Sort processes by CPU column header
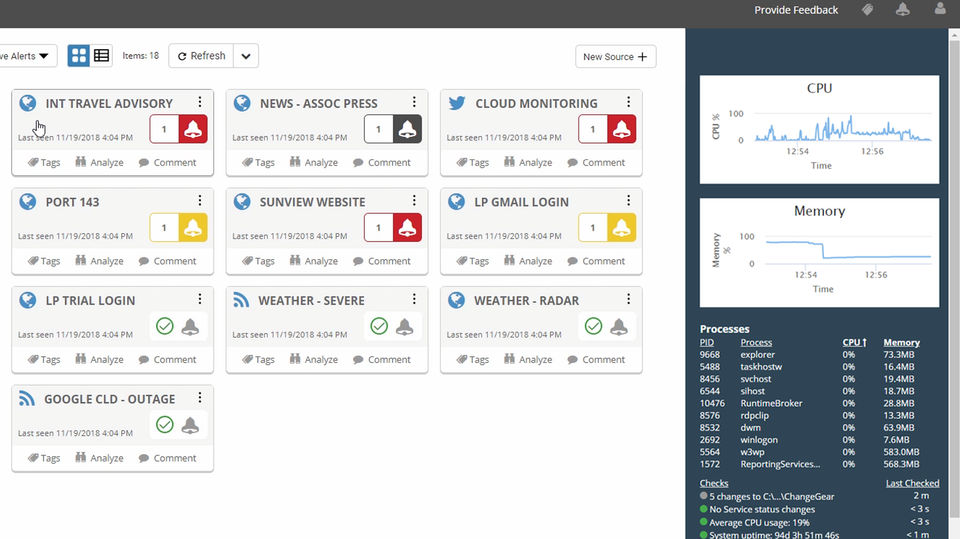960x539 pixels. tap(854, 342)
